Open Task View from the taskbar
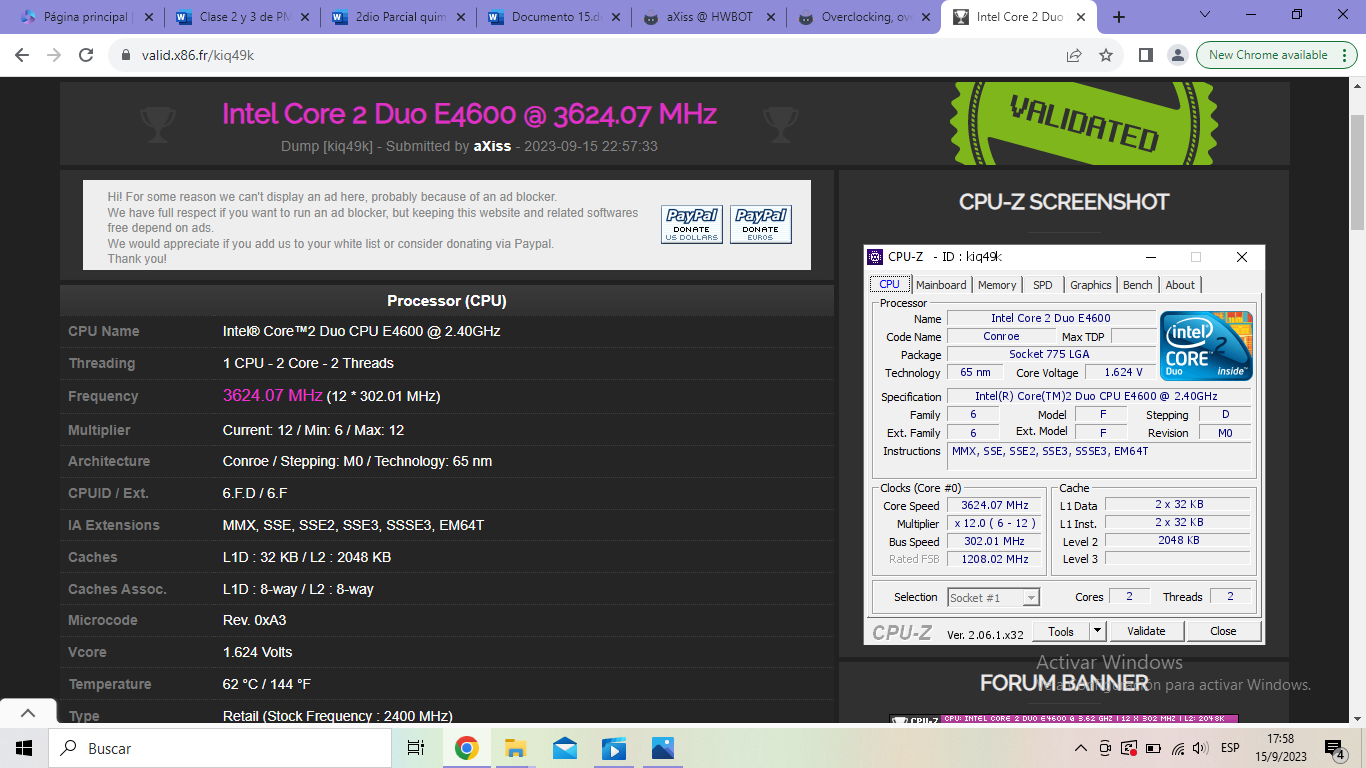 click(416, 748)
